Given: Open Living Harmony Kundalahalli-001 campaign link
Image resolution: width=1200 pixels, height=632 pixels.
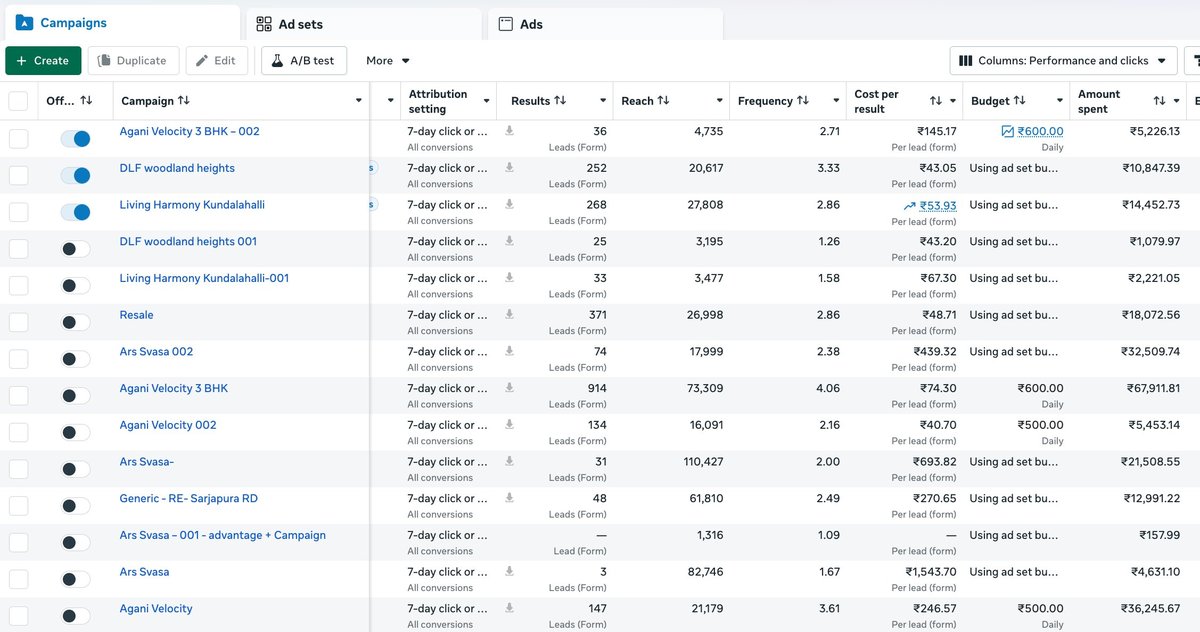Looking at the screenshot, I should pos(204,278).
